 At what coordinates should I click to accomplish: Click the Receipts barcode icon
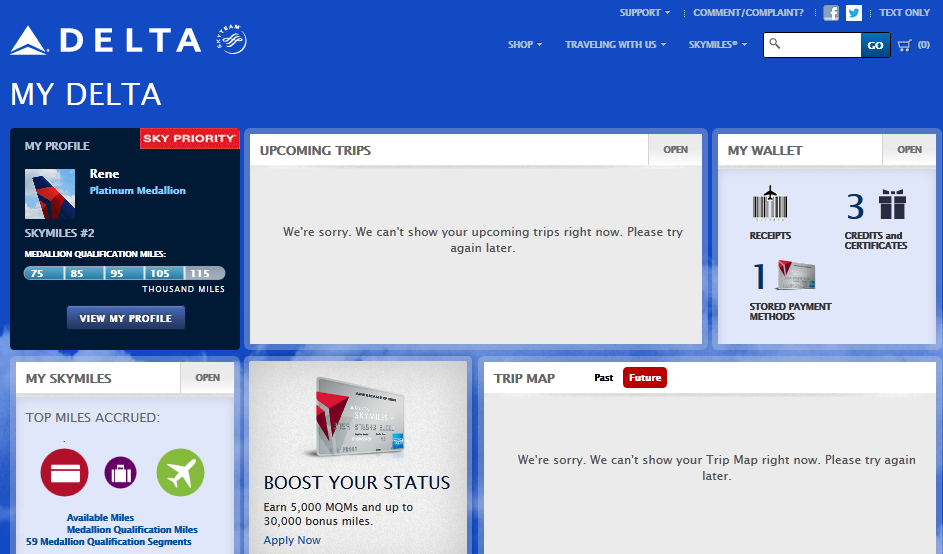tap(769, 205)
